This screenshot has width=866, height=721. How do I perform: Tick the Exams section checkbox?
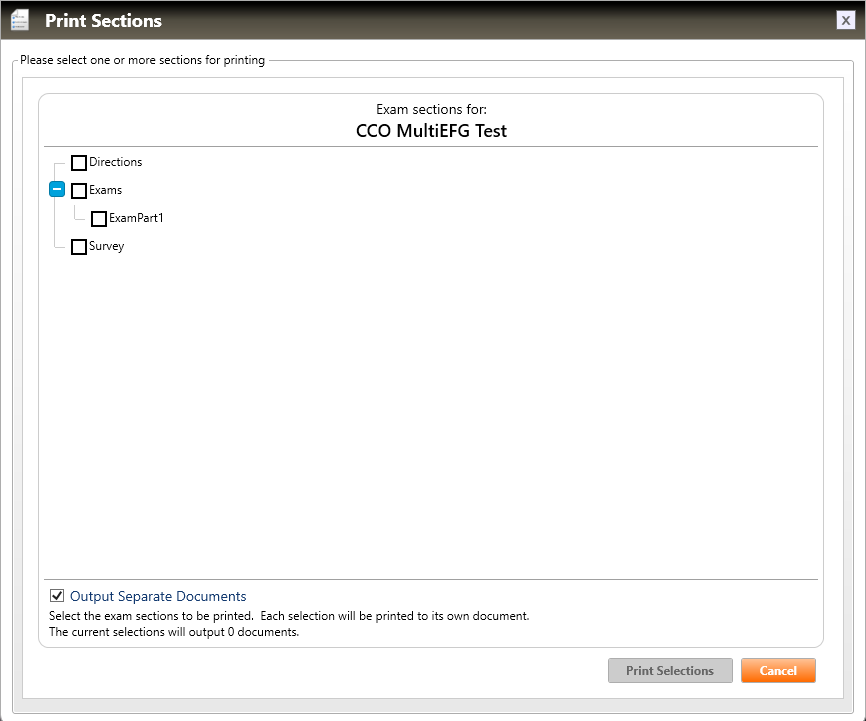79,191
